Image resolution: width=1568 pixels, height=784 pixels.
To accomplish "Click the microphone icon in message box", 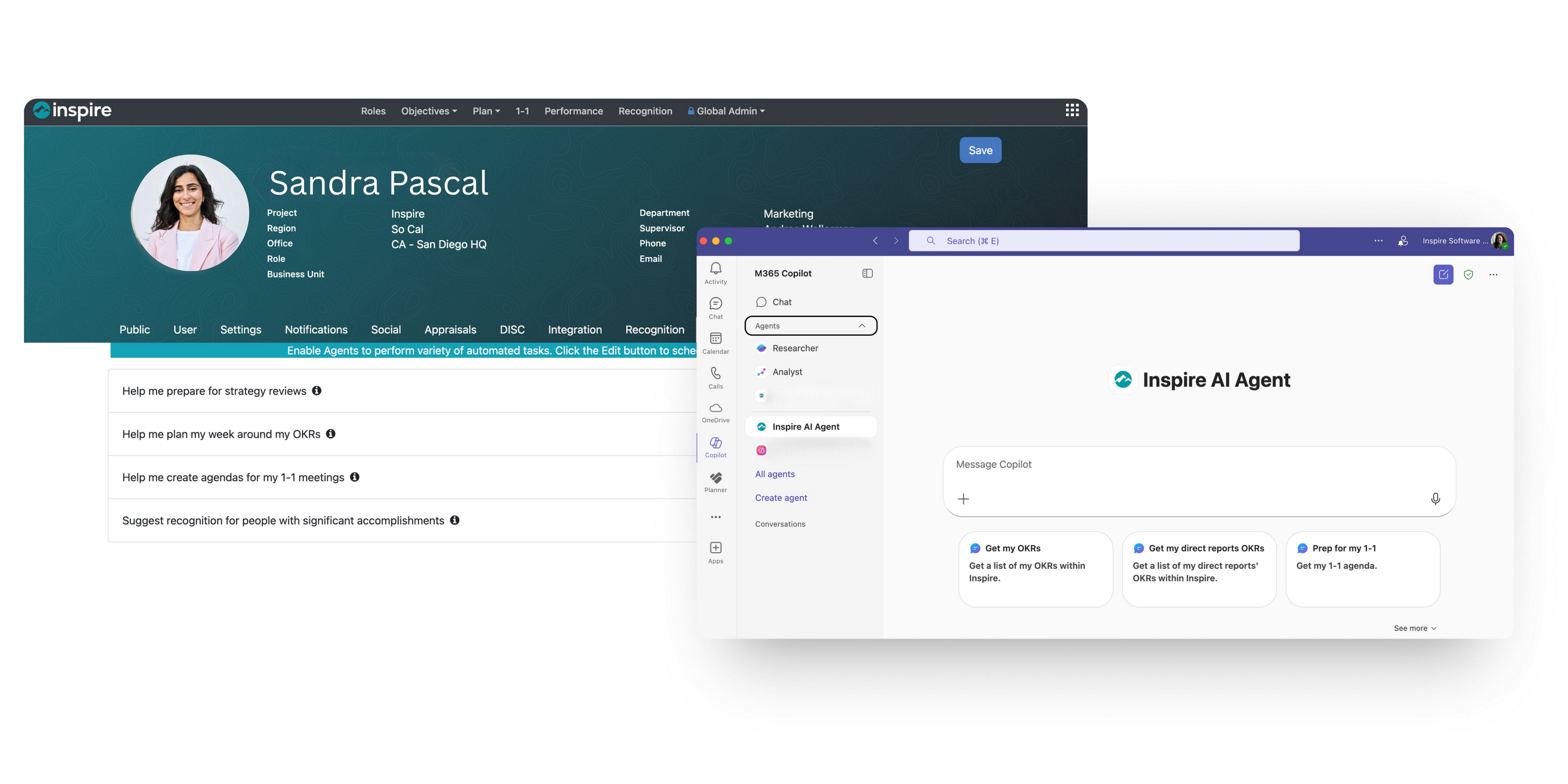I will (x=1435, y=499).
